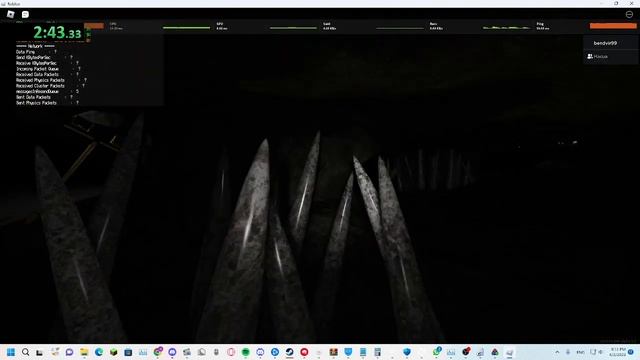Click the ENG language indicator
This screenshot has width=640, height=360.
(x=580, y=352)
